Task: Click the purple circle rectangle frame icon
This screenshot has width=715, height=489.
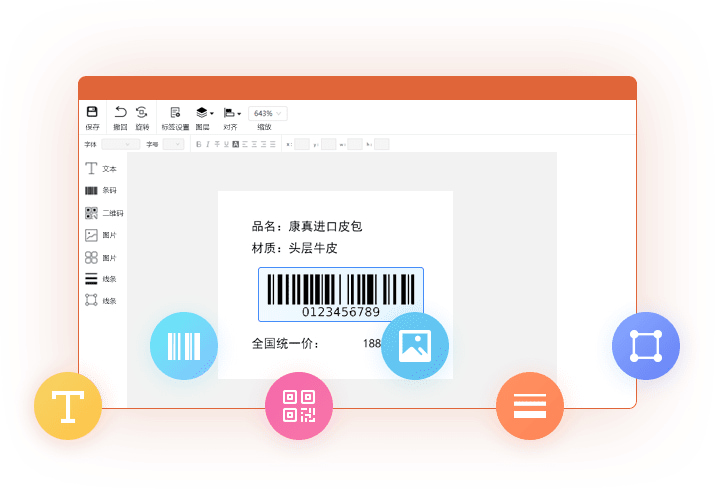Action: pyautogui.click(x=646, y=346)
